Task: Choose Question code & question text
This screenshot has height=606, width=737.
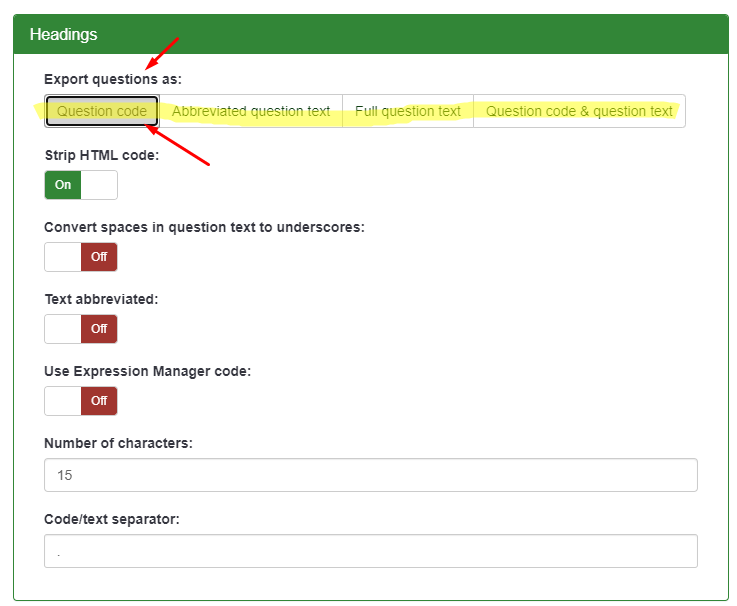Action: pos(579,111)
